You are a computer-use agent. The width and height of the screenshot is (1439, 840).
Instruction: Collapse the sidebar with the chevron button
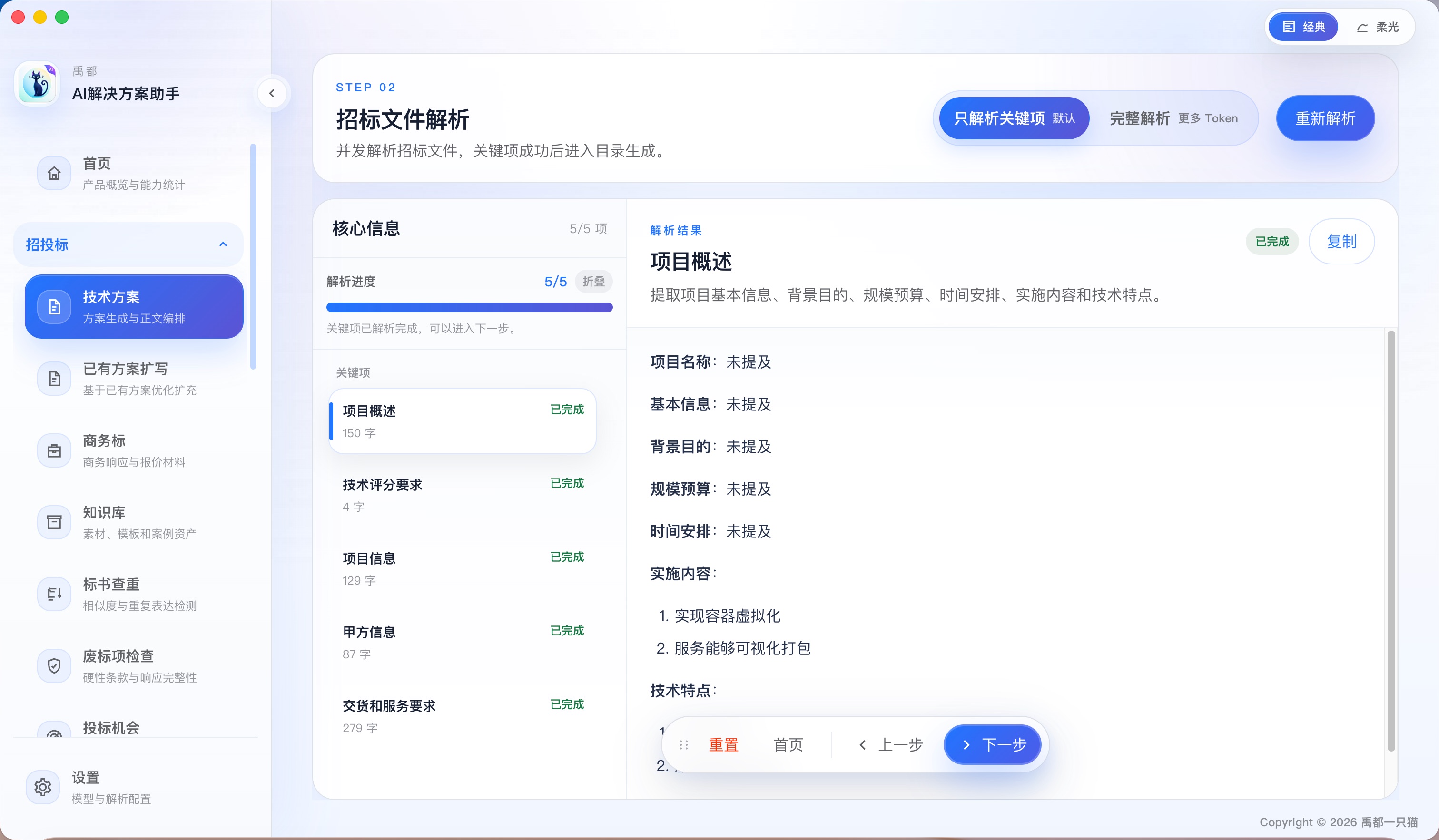pos(272,93)
